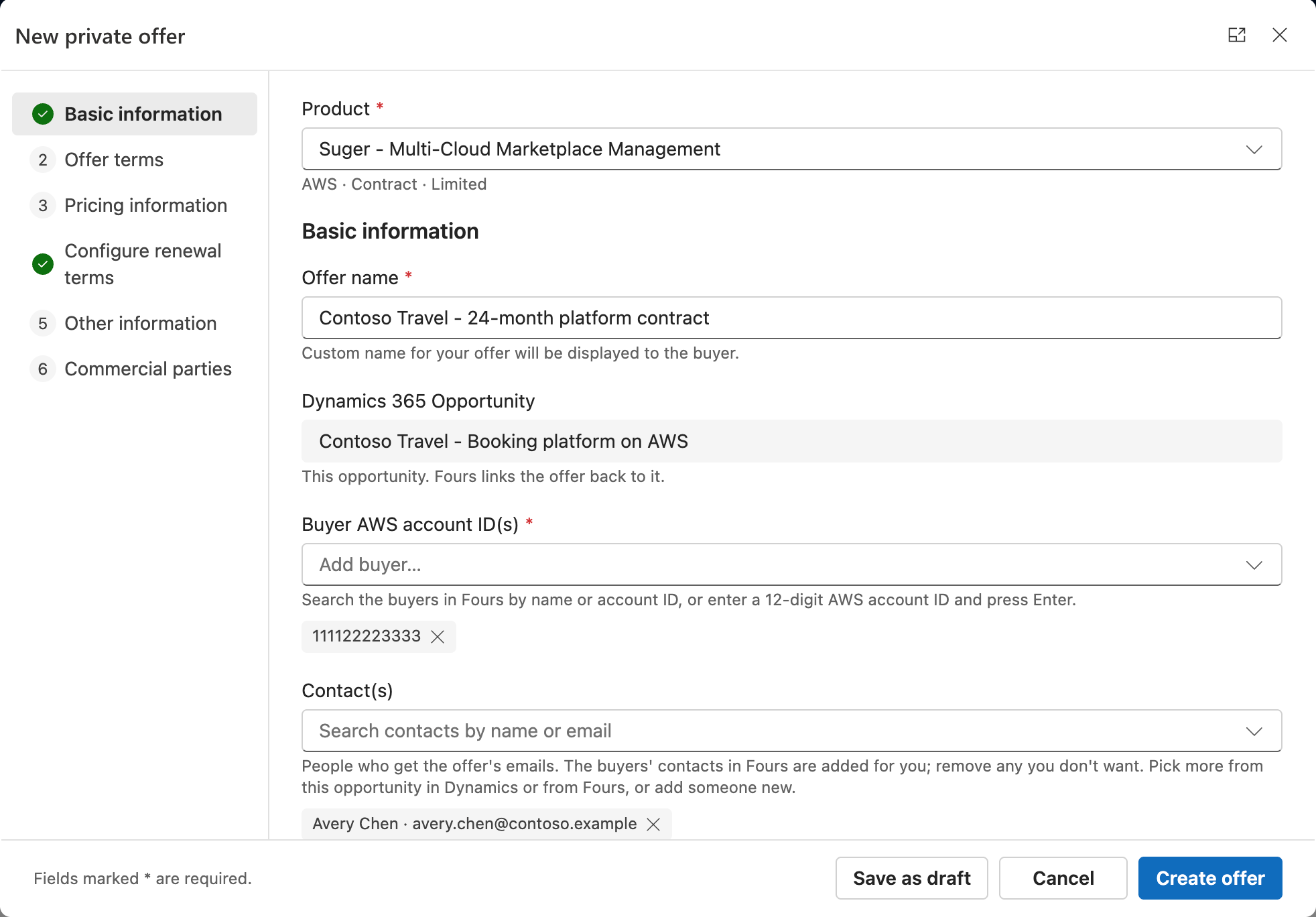This screenshot has width=1316, height=917.
Task: Remove buyer account 111122223333 chip
Action: coord(437,637)
